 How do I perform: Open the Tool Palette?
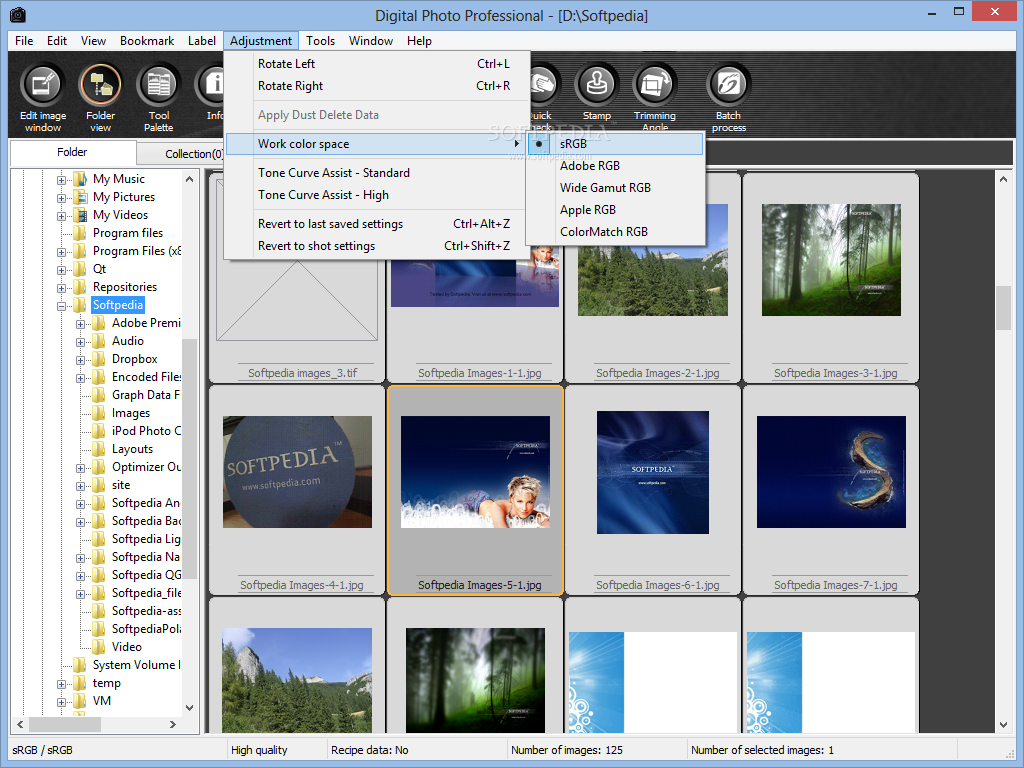point(159,98)
